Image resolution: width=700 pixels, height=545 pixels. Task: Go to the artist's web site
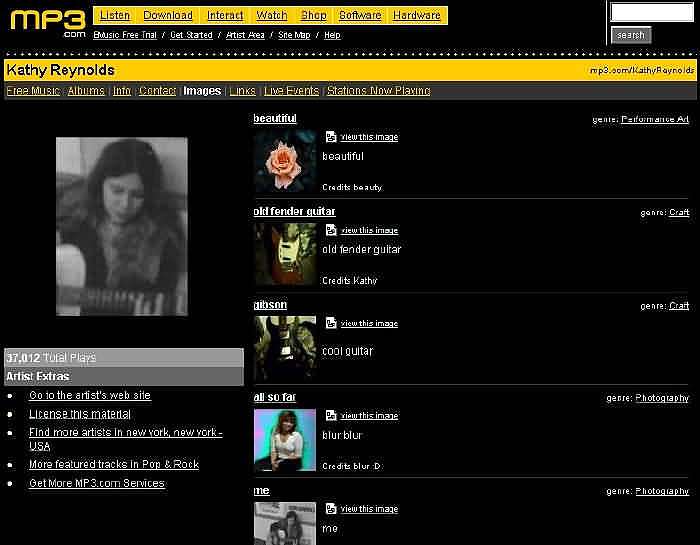pyautogui.click(x=90, y=395)
